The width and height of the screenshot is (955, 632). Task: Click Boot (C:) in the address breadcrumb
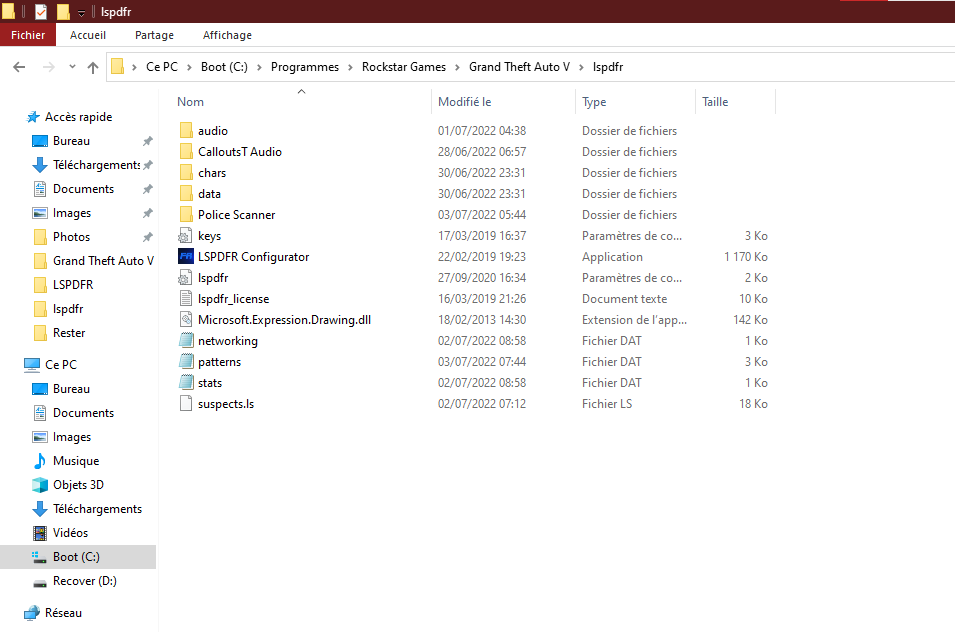(x=224, y=67)
